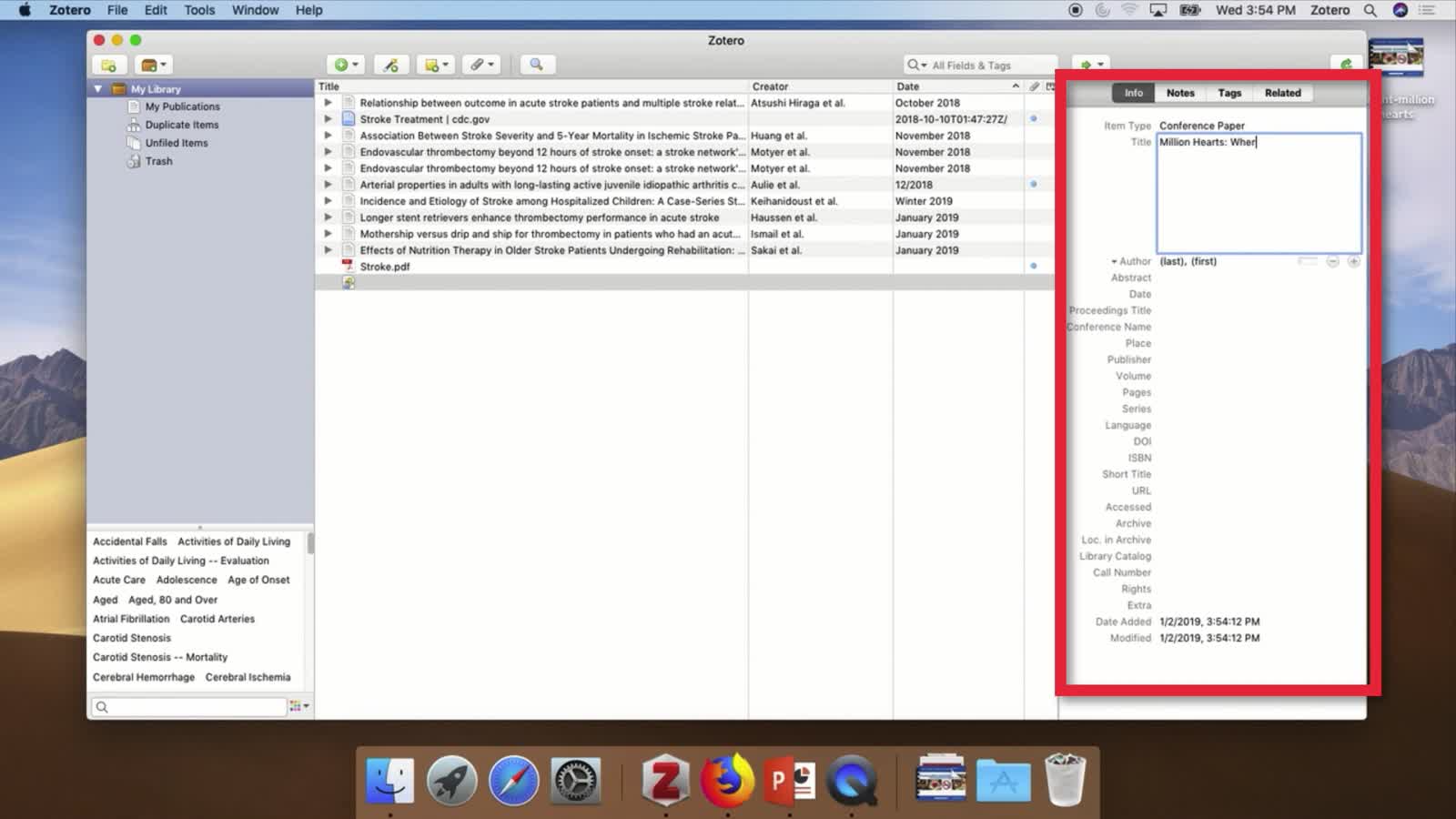Click the Advanced Search magnifier icon

pos(536,65)
